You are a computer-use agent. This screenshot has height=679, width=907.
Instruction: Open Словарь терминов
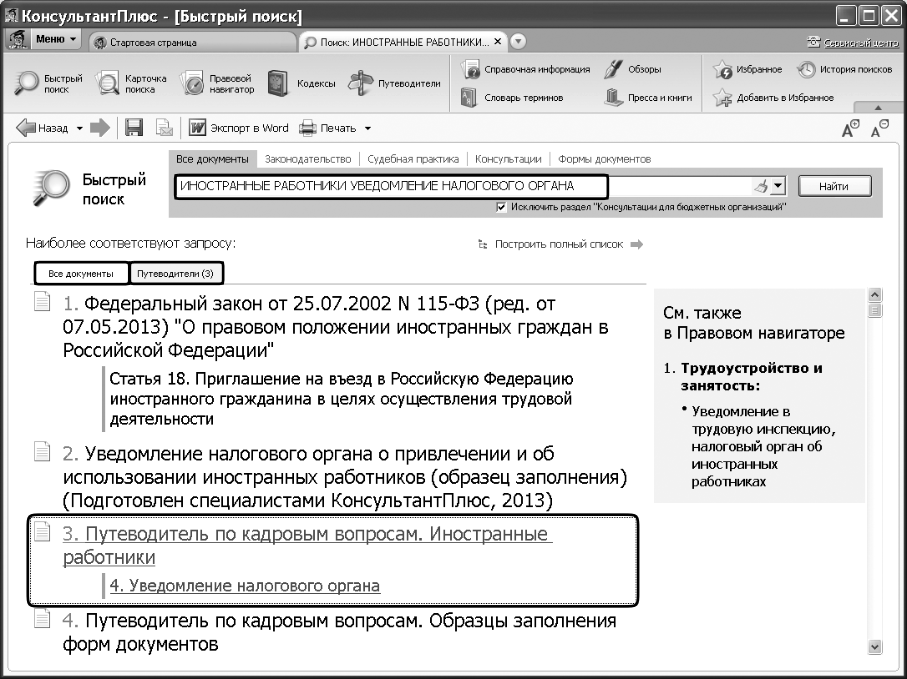513,97
